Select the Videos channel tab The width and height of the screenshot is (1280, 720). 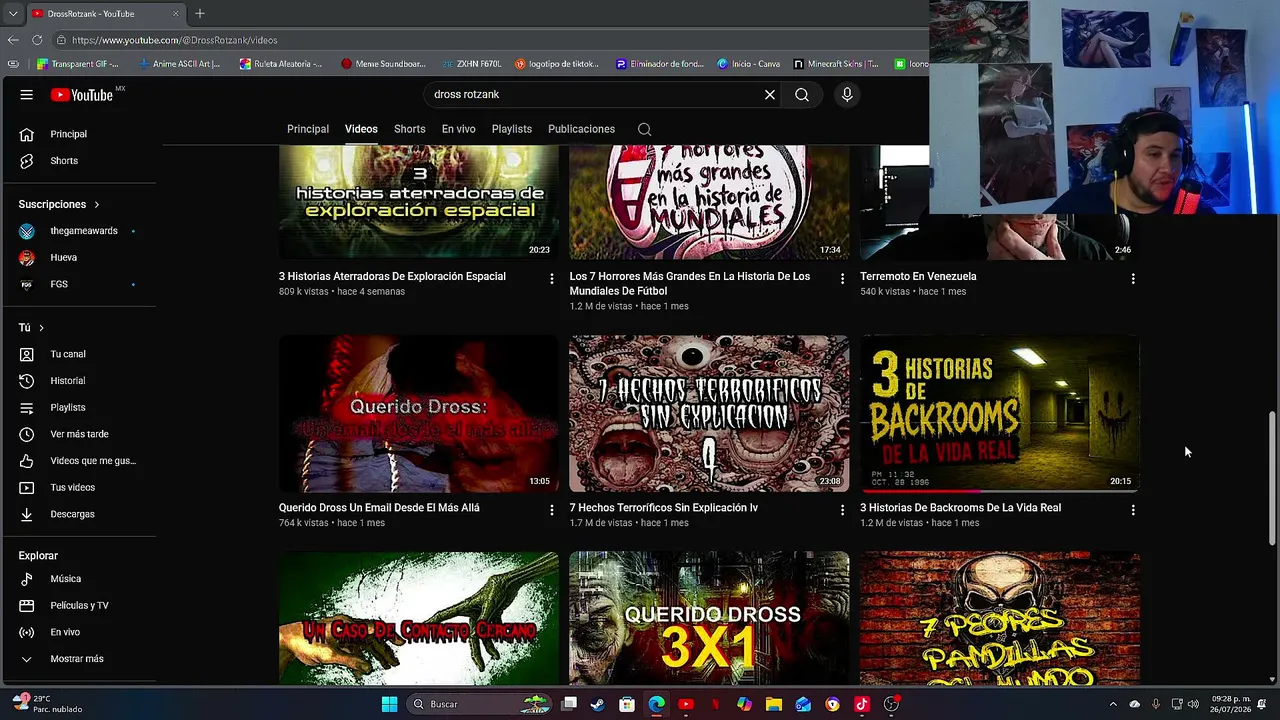(361, 129)
